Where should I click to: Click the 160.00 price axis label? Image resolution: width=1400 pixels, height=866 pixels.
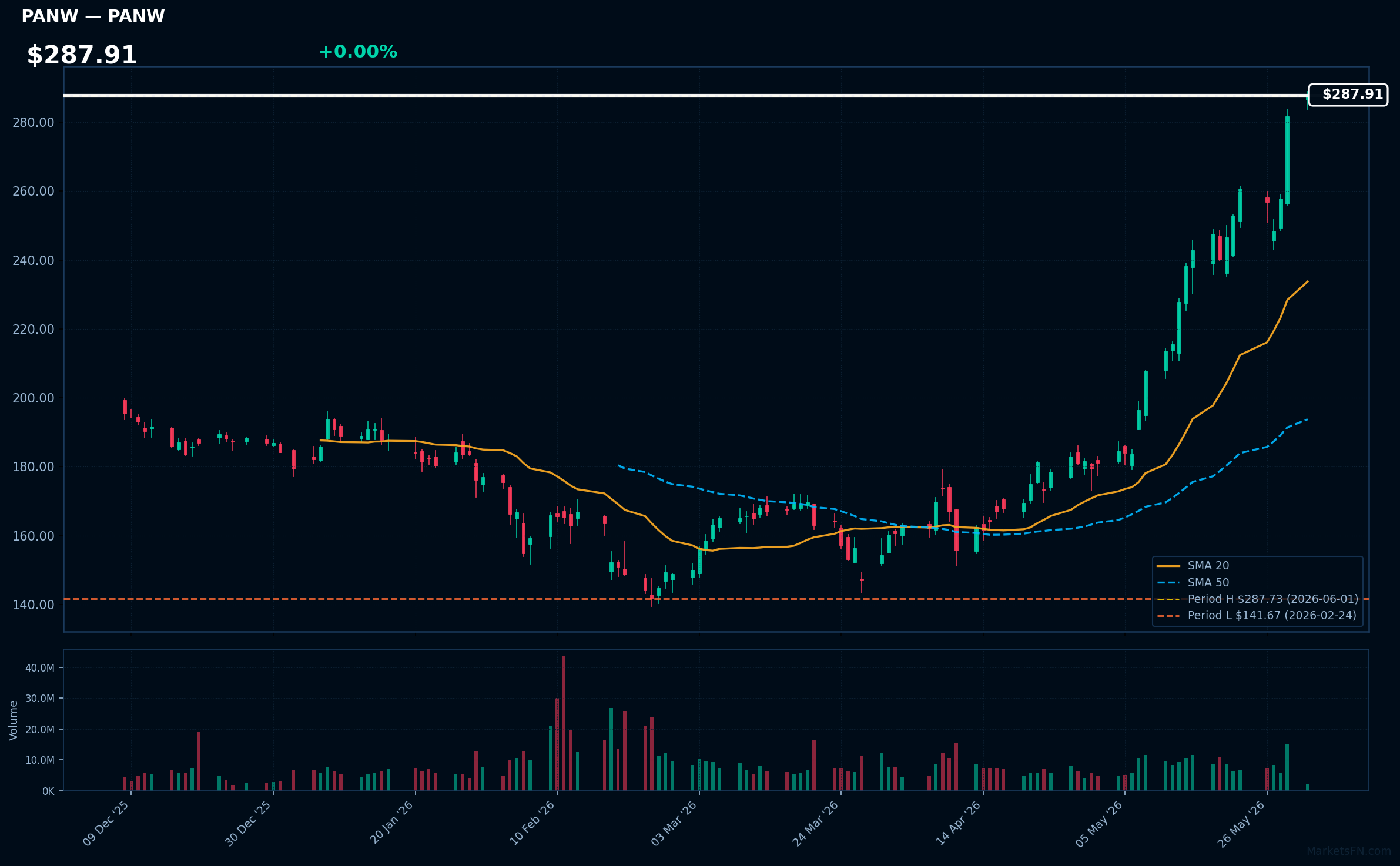coord(34,536)
